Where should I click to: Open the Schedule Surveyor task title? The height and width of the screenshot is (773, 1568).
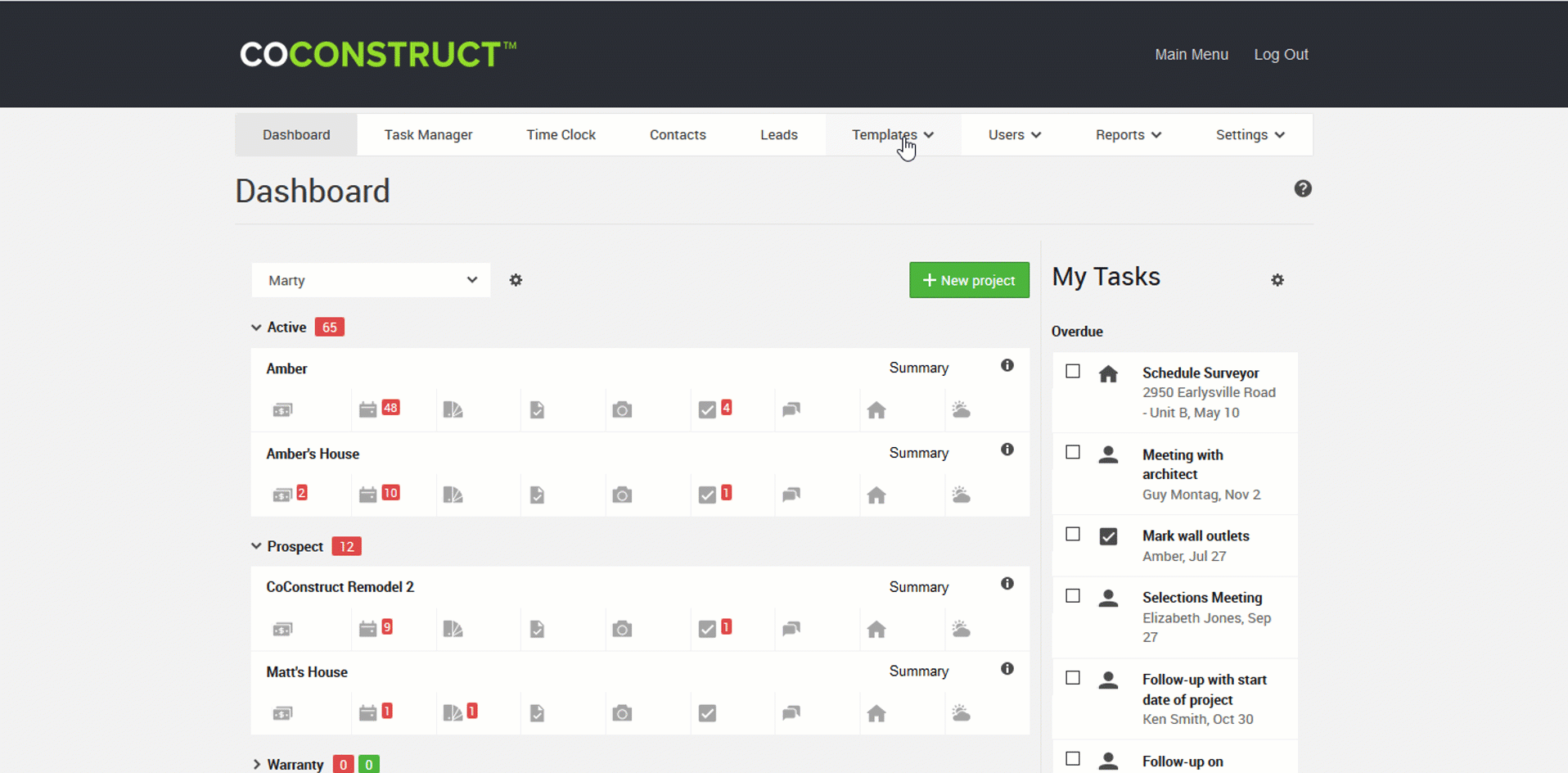1201,373
